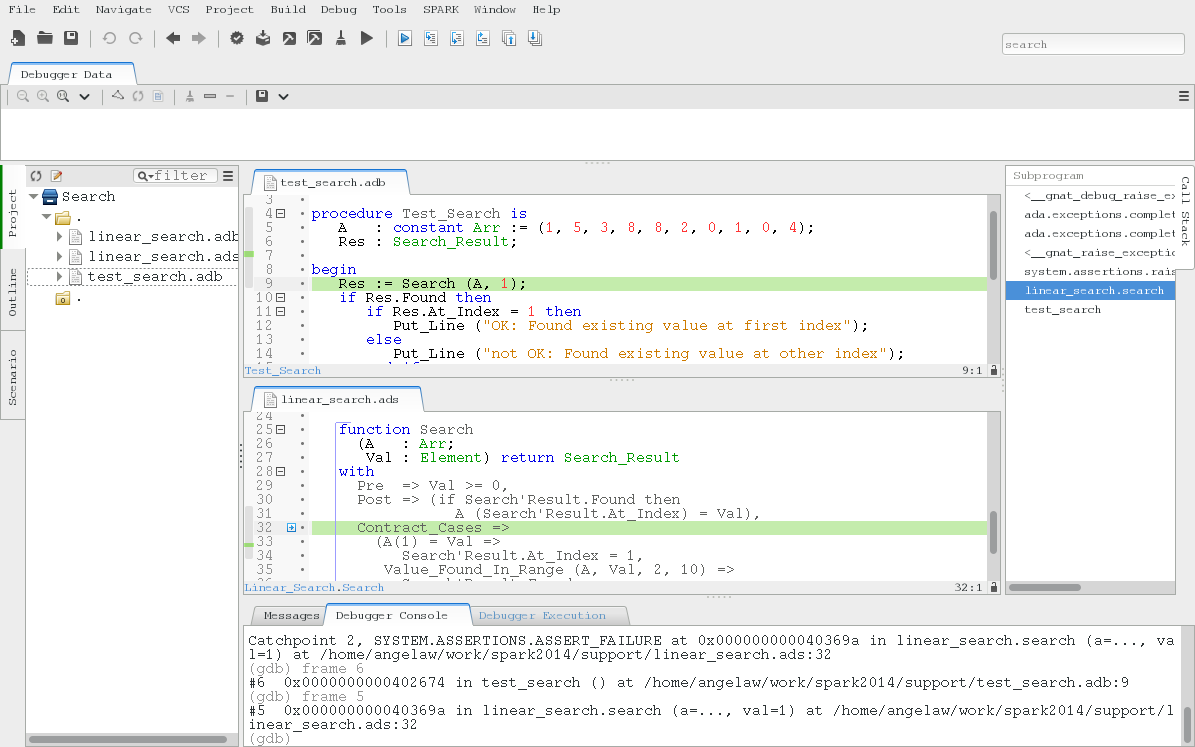Viewport: 1195px width, 747px height.
Task: Zoom in on Debugger Data view
Action: [43, 96]
